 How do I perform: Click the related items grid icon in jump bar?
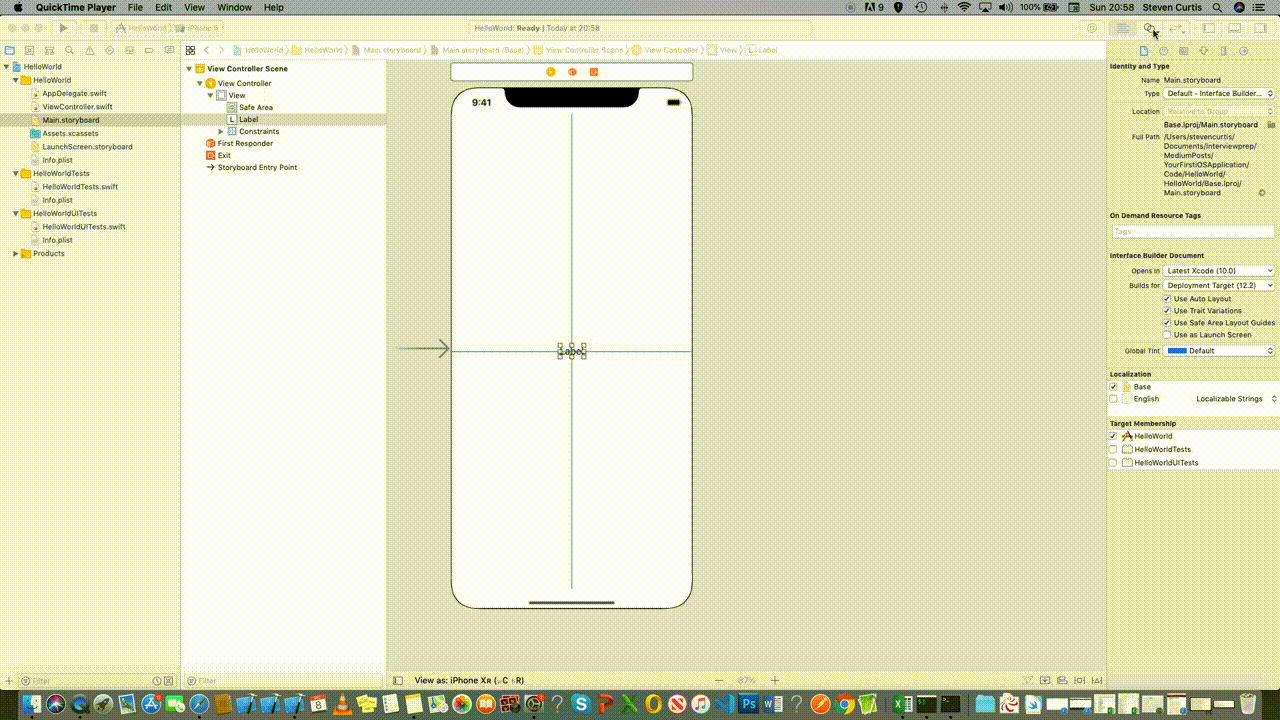coord(190,50)
